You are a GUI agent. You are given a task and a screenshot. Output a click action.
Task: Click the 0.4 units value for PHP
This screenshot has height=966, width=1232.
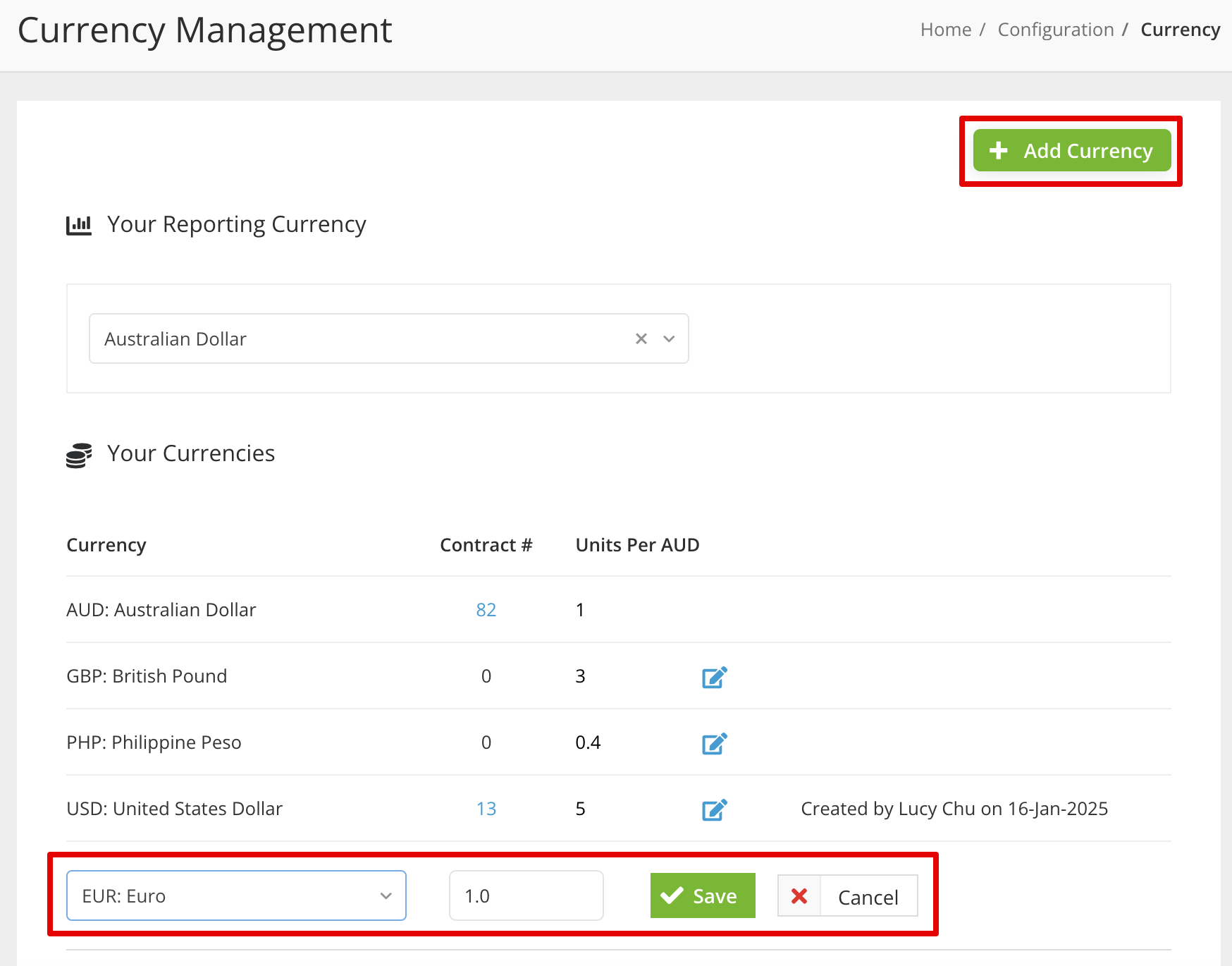(x=588, y=742)
